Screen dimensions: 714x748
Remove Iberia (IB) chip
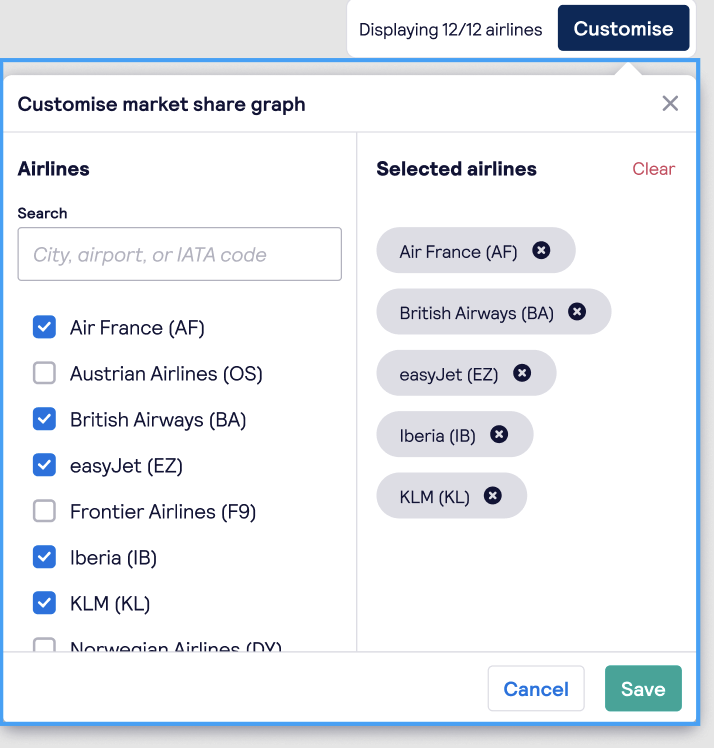(x=499, y=434)
